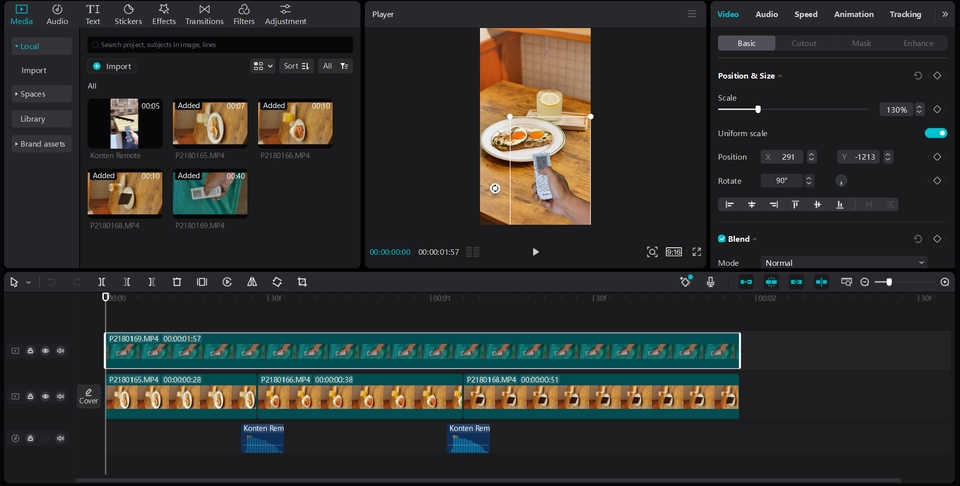The width and height of the screenshot is (960, 486).
Task: Open the Stickers panel
Action: point(128,14)
